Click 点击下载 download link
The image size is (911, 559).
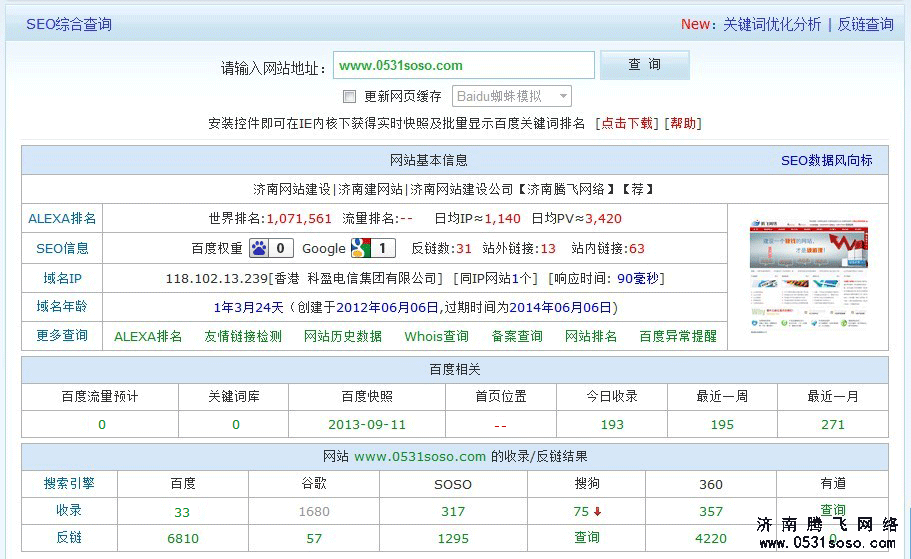coord(626,123)
